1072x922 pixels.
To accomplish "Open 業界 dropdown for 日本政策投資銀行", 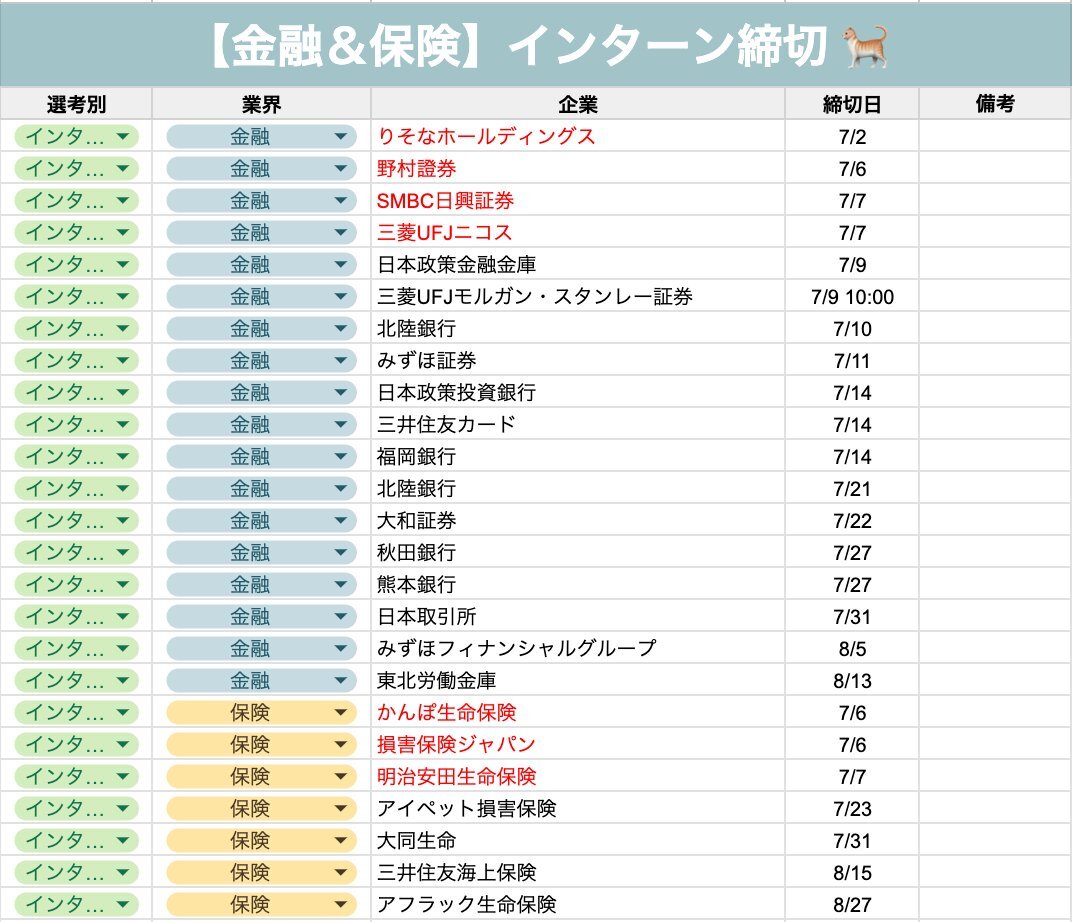I will click(x=261, y=392).
